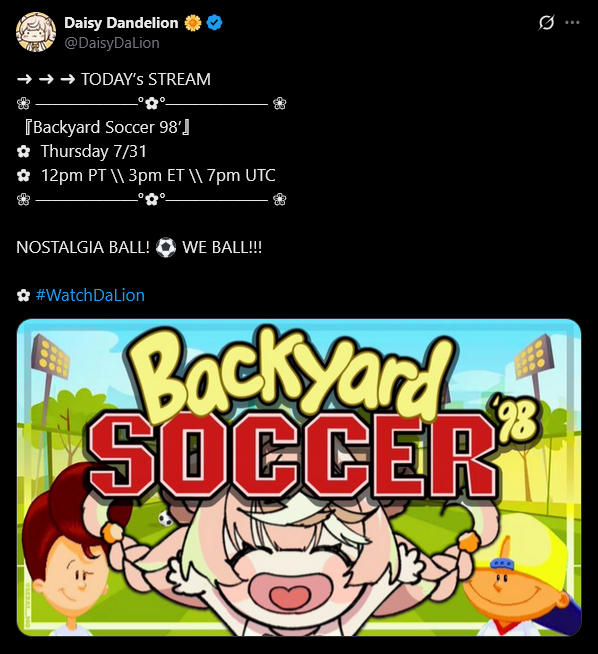Click the 12pm PT stream time line

pyautogui.click(x=158, y=176)
